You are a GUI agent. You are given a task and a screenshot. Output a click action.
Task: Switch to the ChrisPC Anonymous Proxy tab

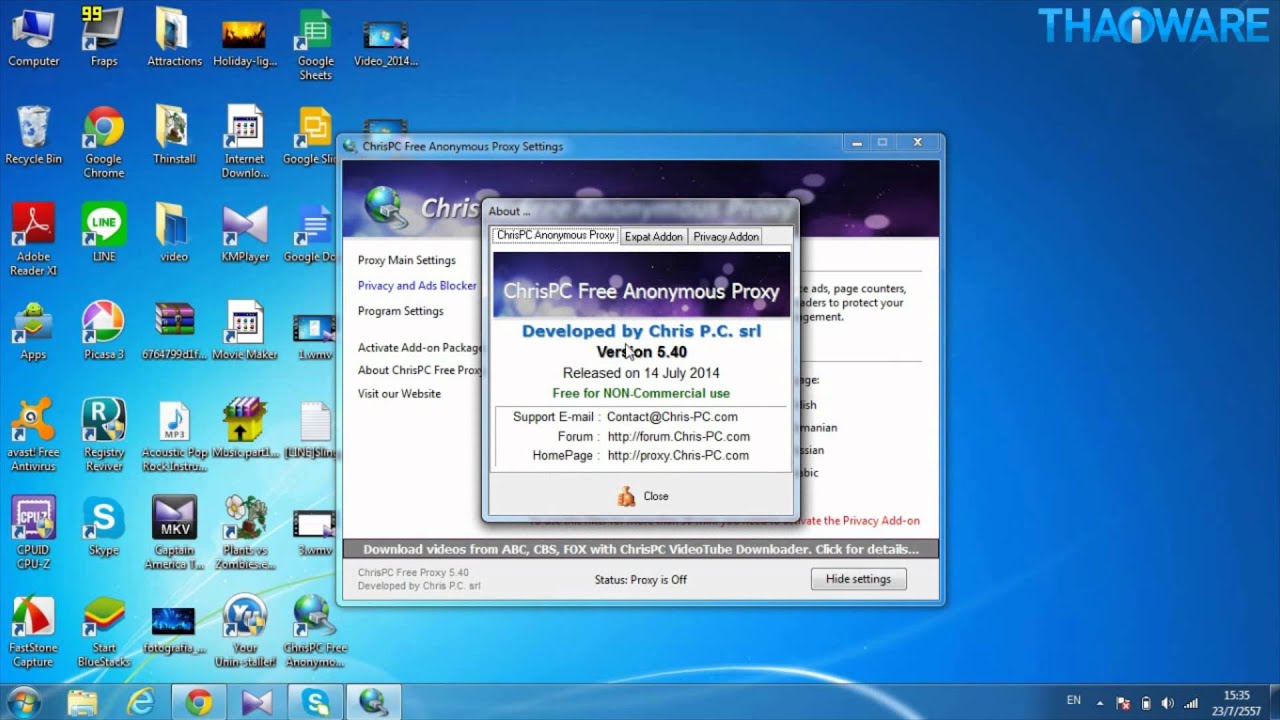[555, 236]
